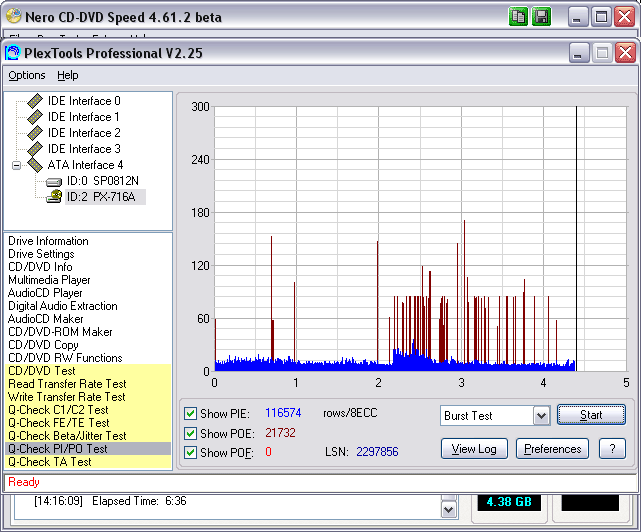Click the green copy icon in Nero window
Viewport: 641px width, 532px height.
[518, 17]
